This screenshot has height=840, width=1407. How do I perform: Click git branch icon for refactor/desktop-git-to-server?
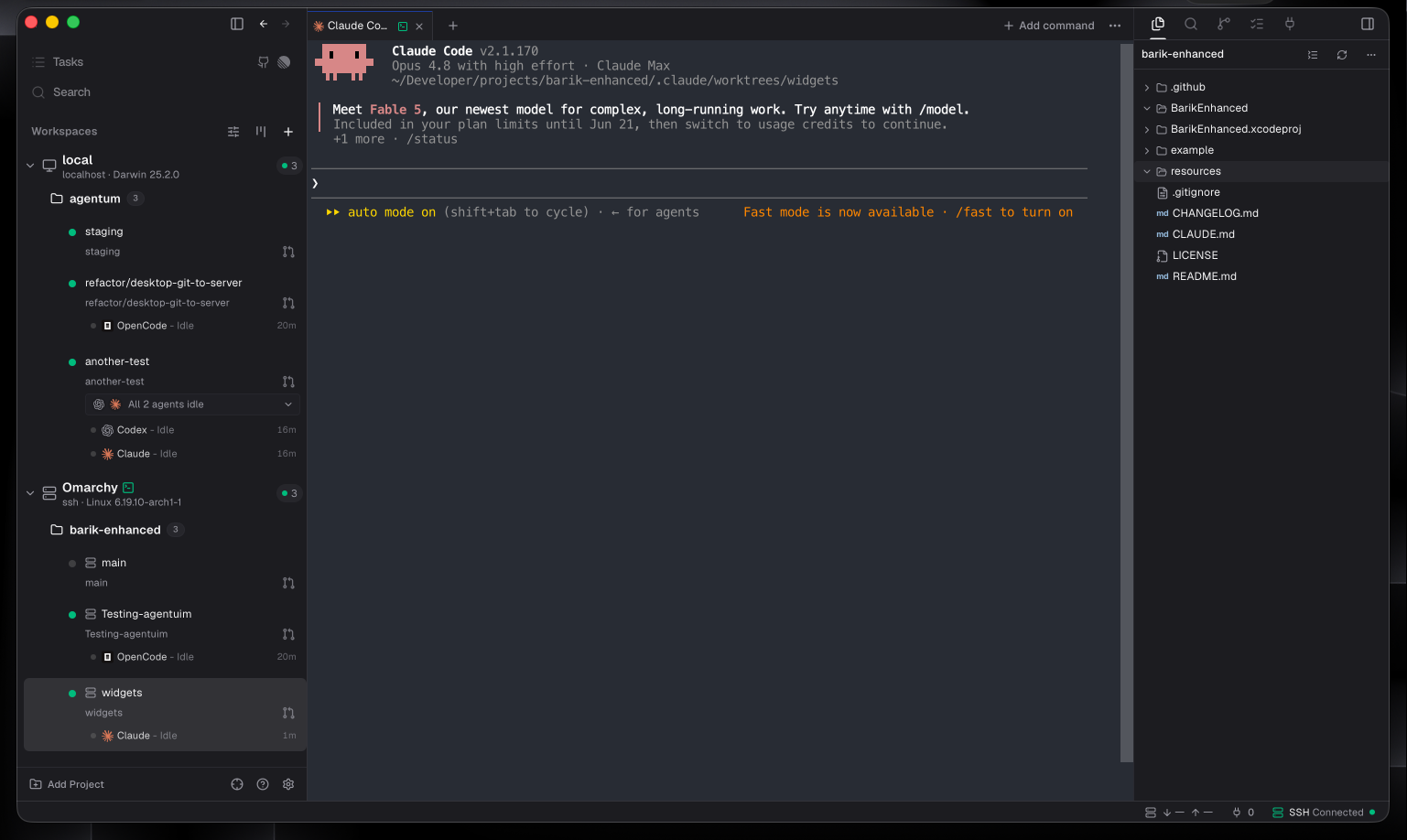tap(288, 303)
